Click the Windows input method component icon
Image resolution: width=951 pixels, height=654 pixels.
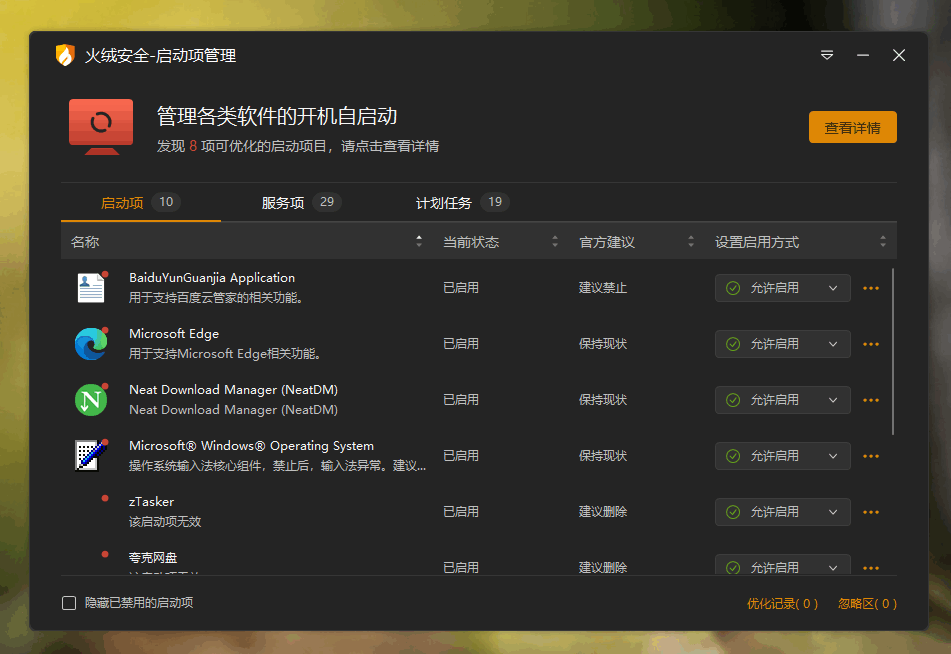coord(90,456)
